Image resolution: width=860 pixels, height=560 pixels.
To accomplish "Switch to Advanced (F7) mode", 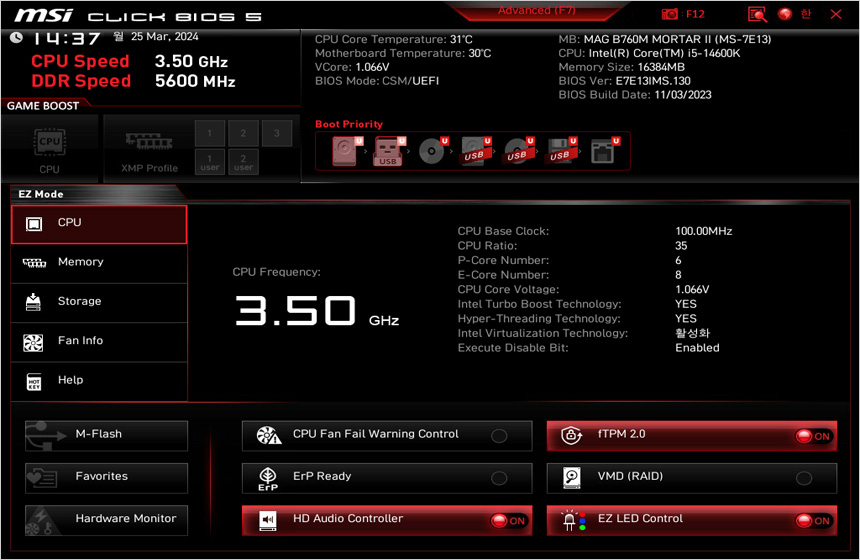I will [536, 10].
